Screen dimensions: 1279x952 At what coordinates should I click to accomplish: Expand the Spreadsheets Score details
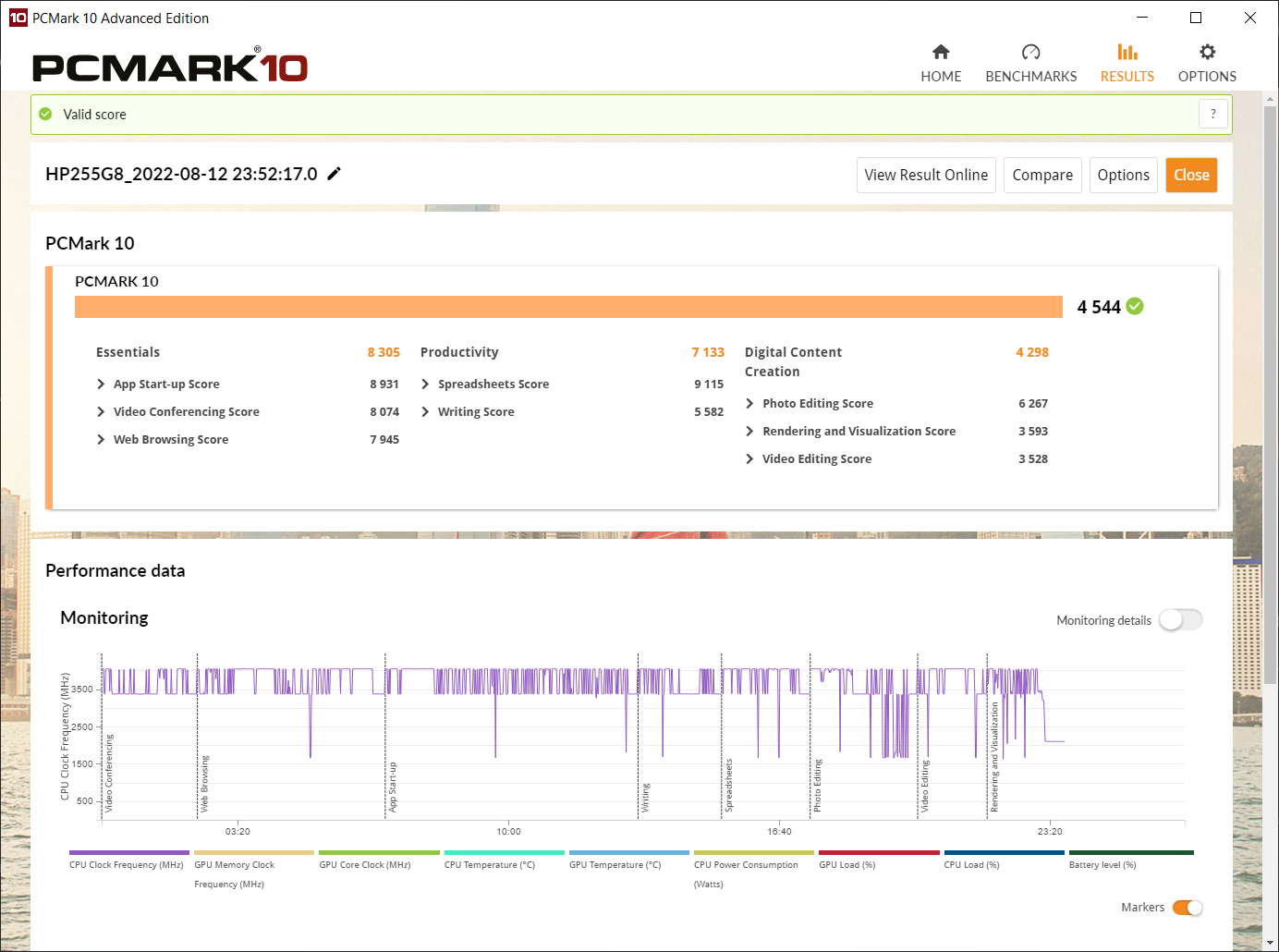(x=426, y=384)
